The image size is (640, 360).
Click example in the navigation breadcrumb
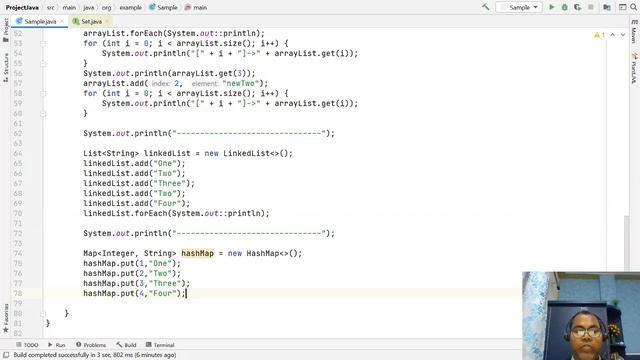tap(131, 7)
